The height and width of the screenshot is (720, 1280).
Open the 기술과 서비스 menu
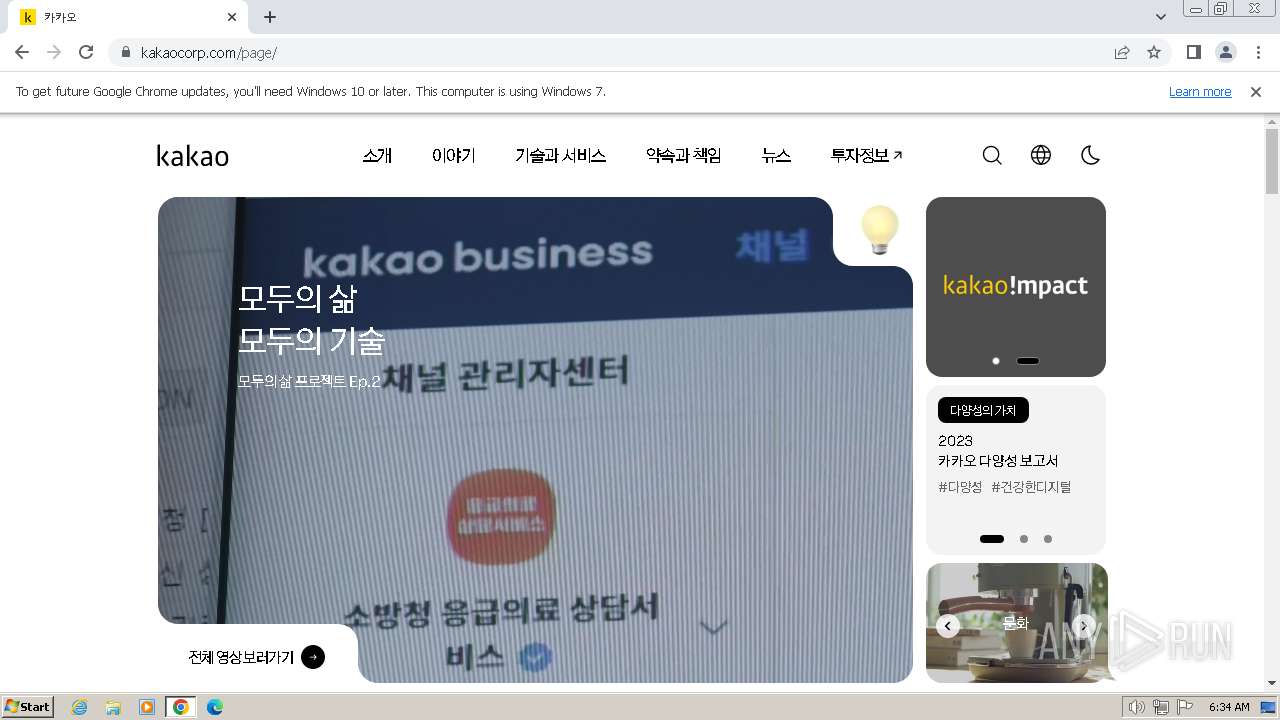pos(561,155)
